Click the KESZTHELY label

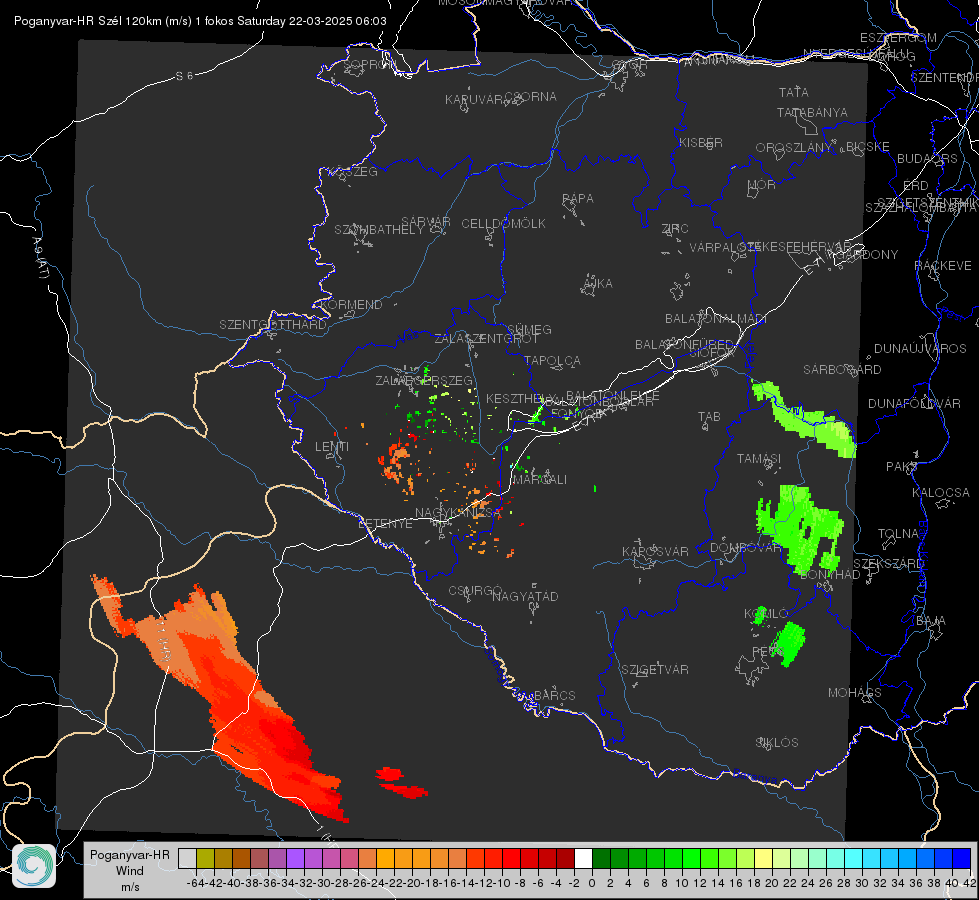point(520,398)
